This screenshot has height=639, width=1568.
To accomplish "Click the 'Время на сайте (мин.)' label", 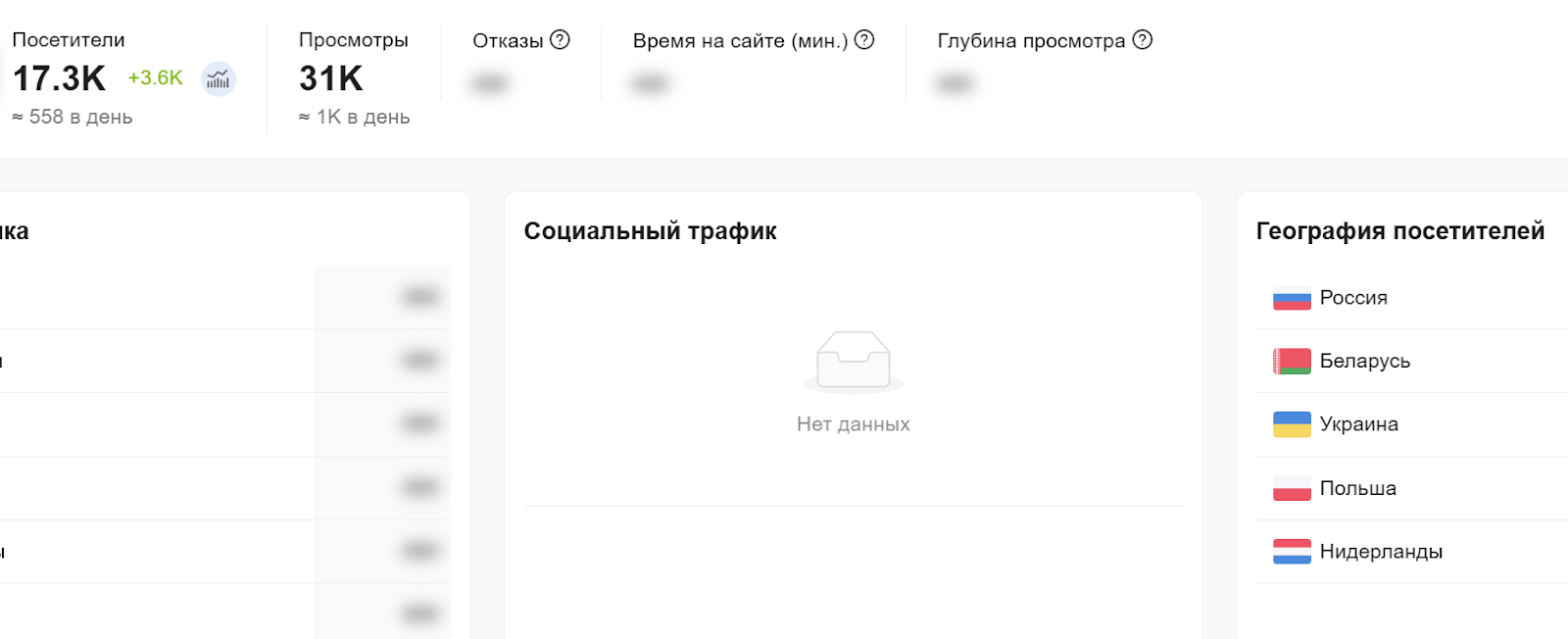I will point(741,41).
